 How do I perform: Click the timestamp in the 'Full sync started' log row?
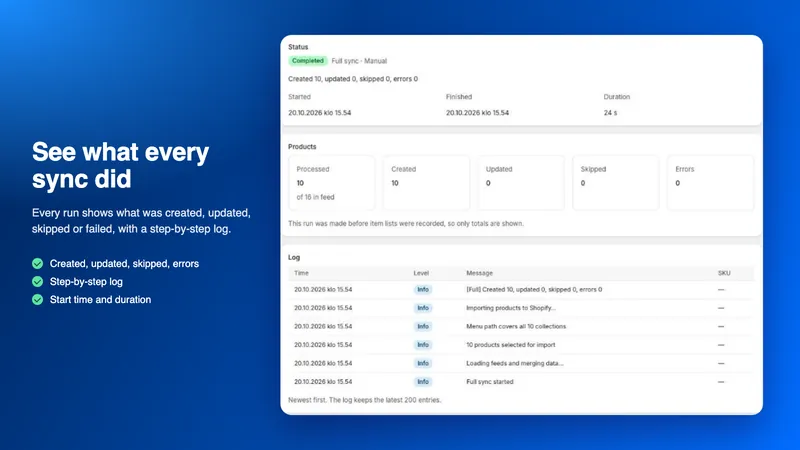pos(323,382)
